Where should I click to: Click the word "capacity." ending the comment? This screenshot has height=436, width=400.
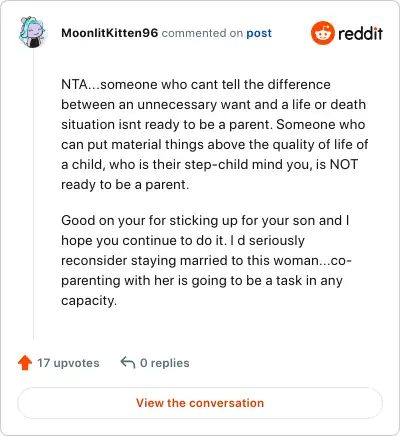[x=89, y=301]
